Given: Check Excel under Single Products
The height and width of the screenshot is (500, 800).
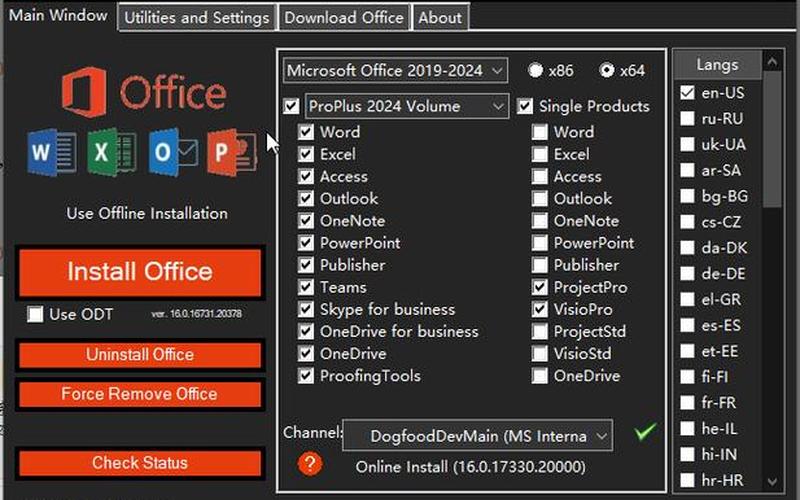Looking at the screenshot, I should tap(540, 154).
